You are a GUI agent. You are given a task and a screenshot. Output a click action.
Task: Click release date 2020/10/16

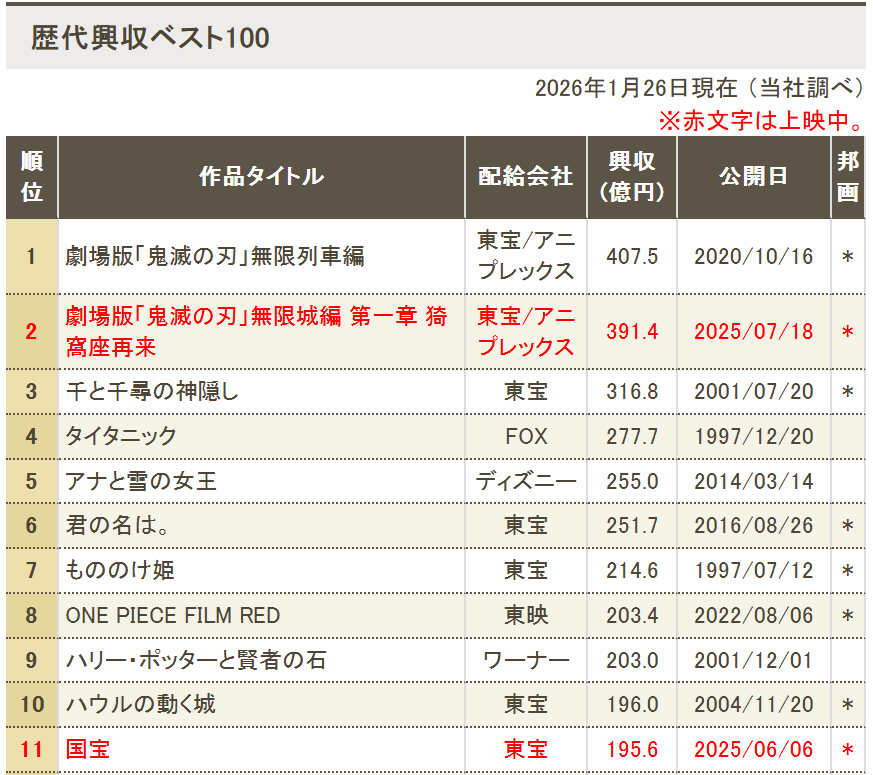point(753,257)
